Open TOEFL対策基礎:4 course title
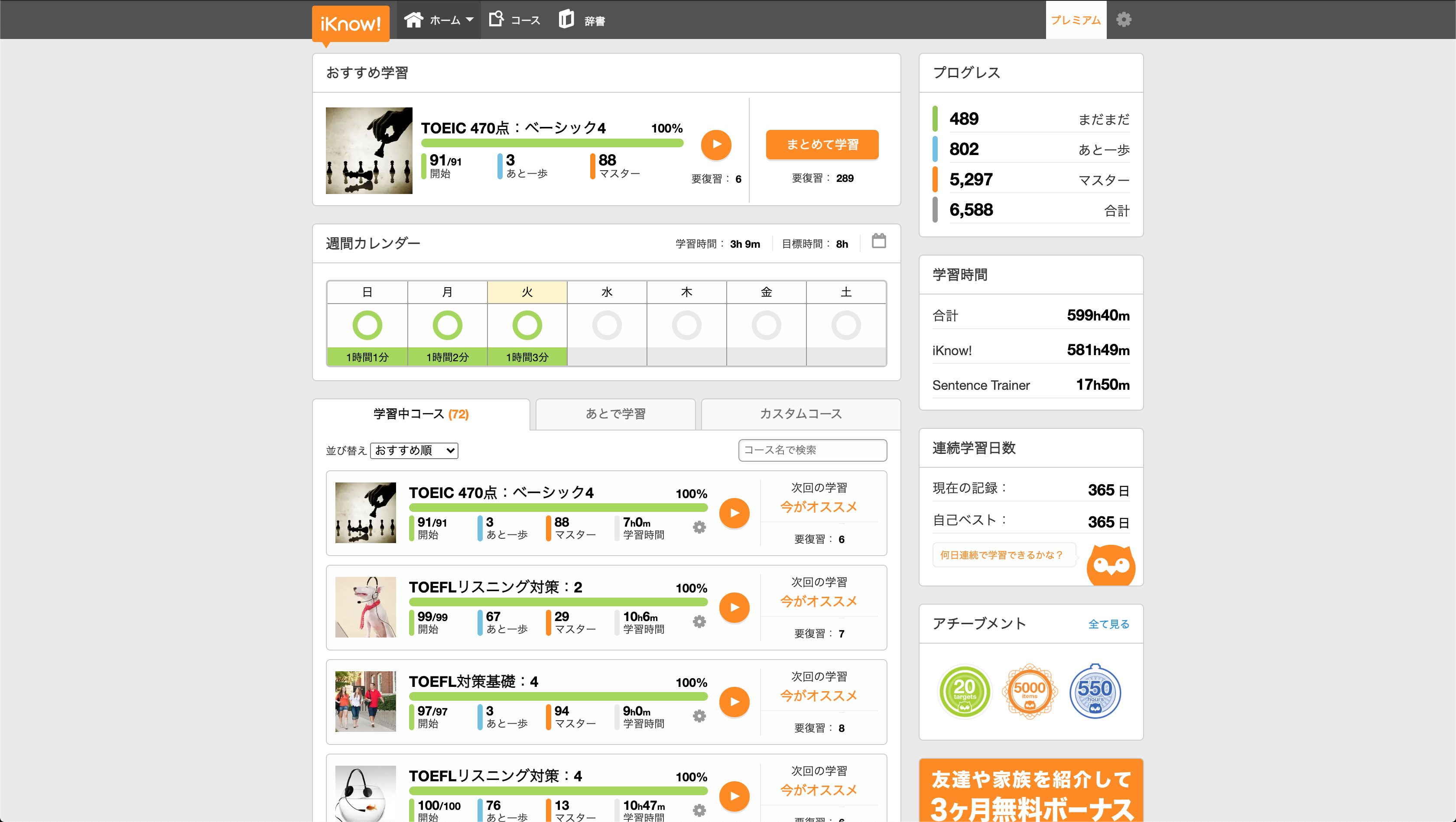The width and height of the screenshot is (1456, 822). pos(473,682)
